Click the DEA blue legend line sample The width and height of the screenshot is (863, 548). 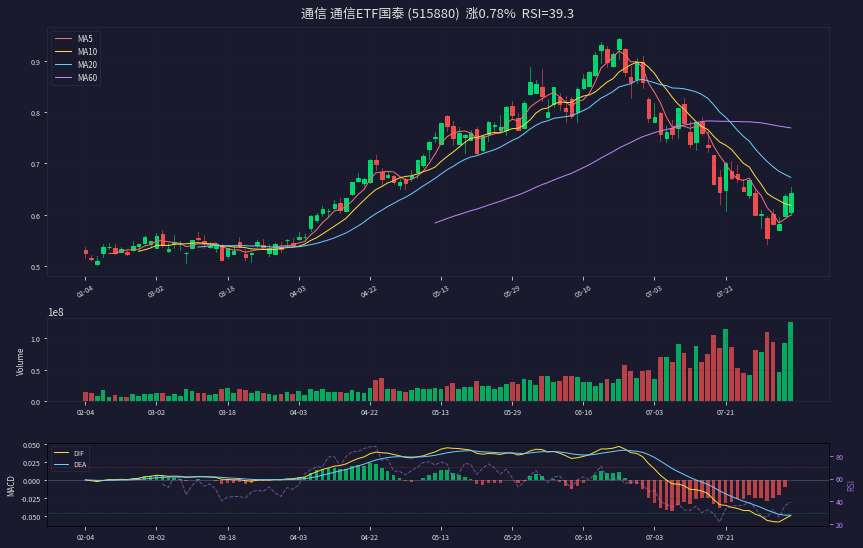pos(61,465)
